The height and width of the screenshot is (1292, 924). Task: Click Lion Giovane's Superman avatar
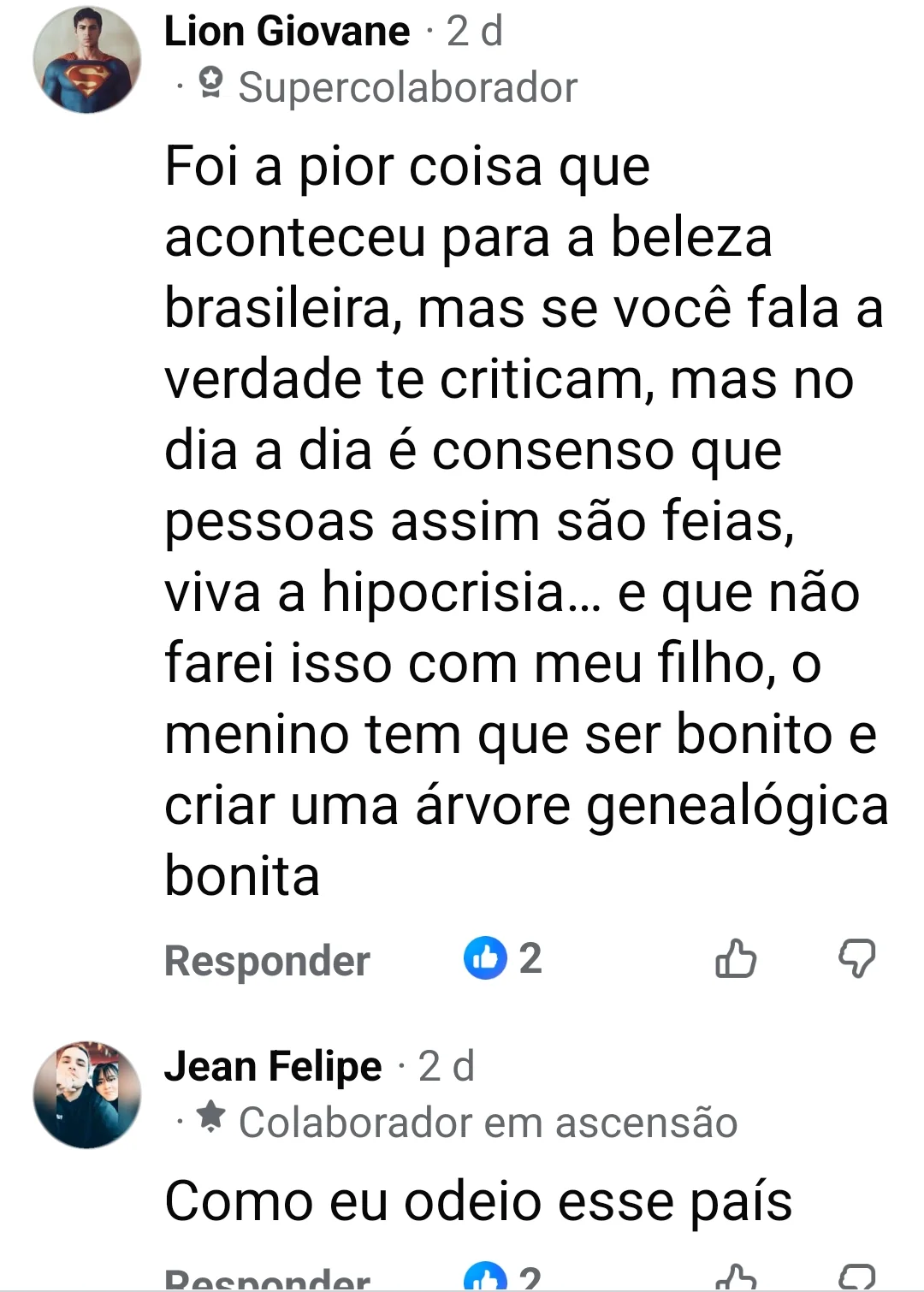pos(86,60)
